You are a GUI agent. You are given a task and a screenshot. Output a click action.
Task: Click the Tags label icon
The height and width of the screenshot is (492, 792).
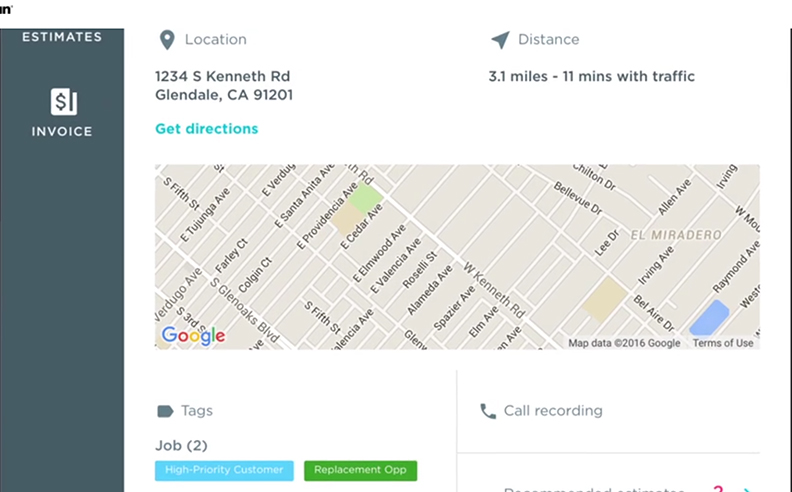pyautogui.click(x=166, y=411)
